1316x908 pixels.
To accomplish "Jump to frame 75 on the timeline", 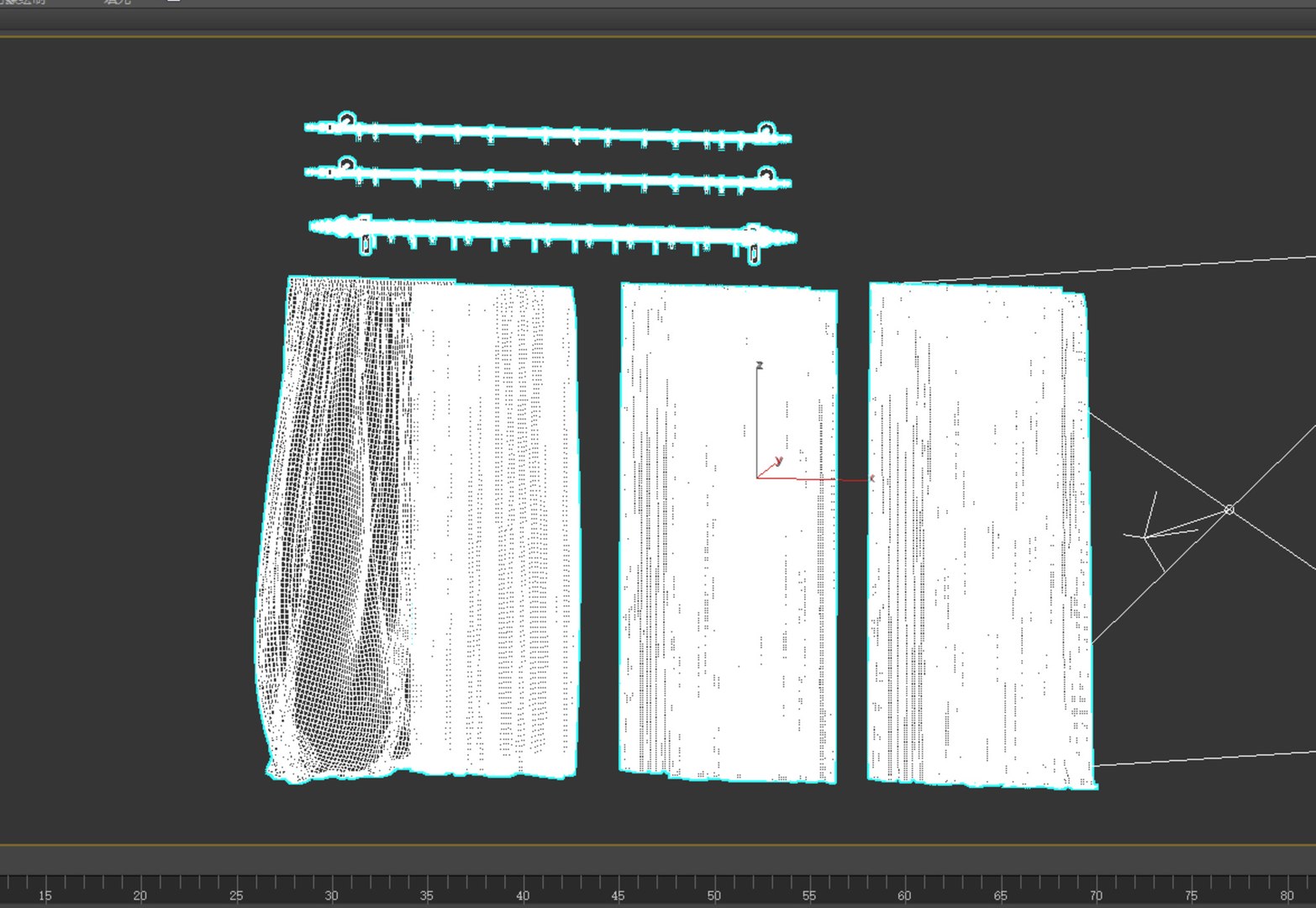I will click(x=1191, y=895).
